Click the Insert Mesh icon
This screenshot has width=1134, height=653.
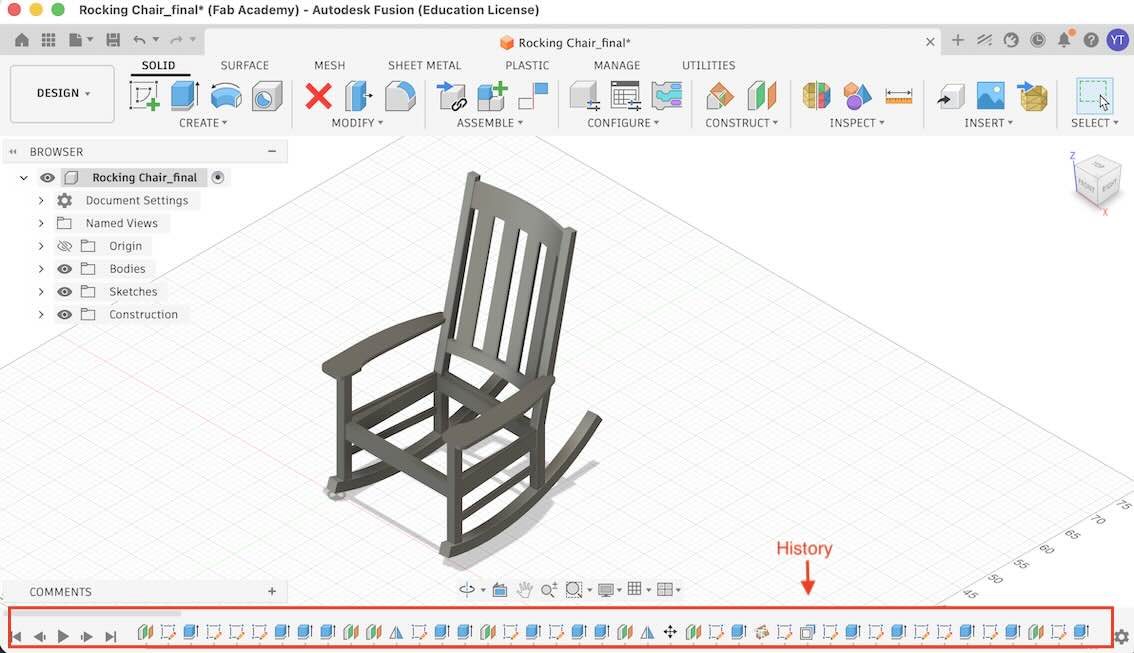coord(1032,95)
